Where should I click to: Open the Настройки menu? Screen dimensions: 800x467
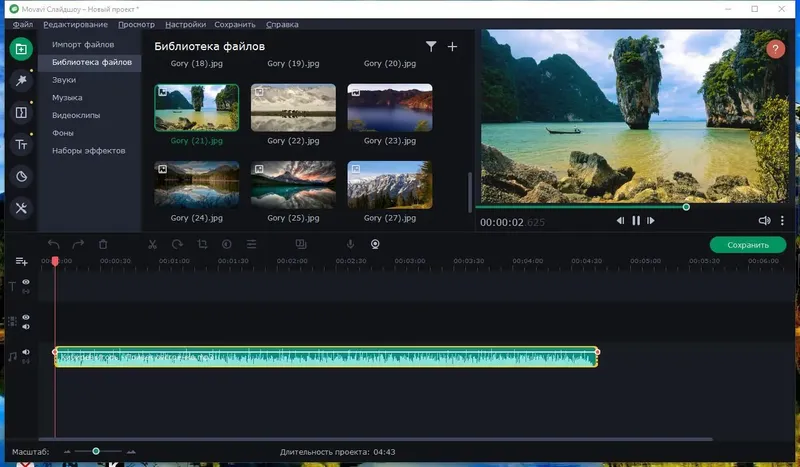click(185, 24)
